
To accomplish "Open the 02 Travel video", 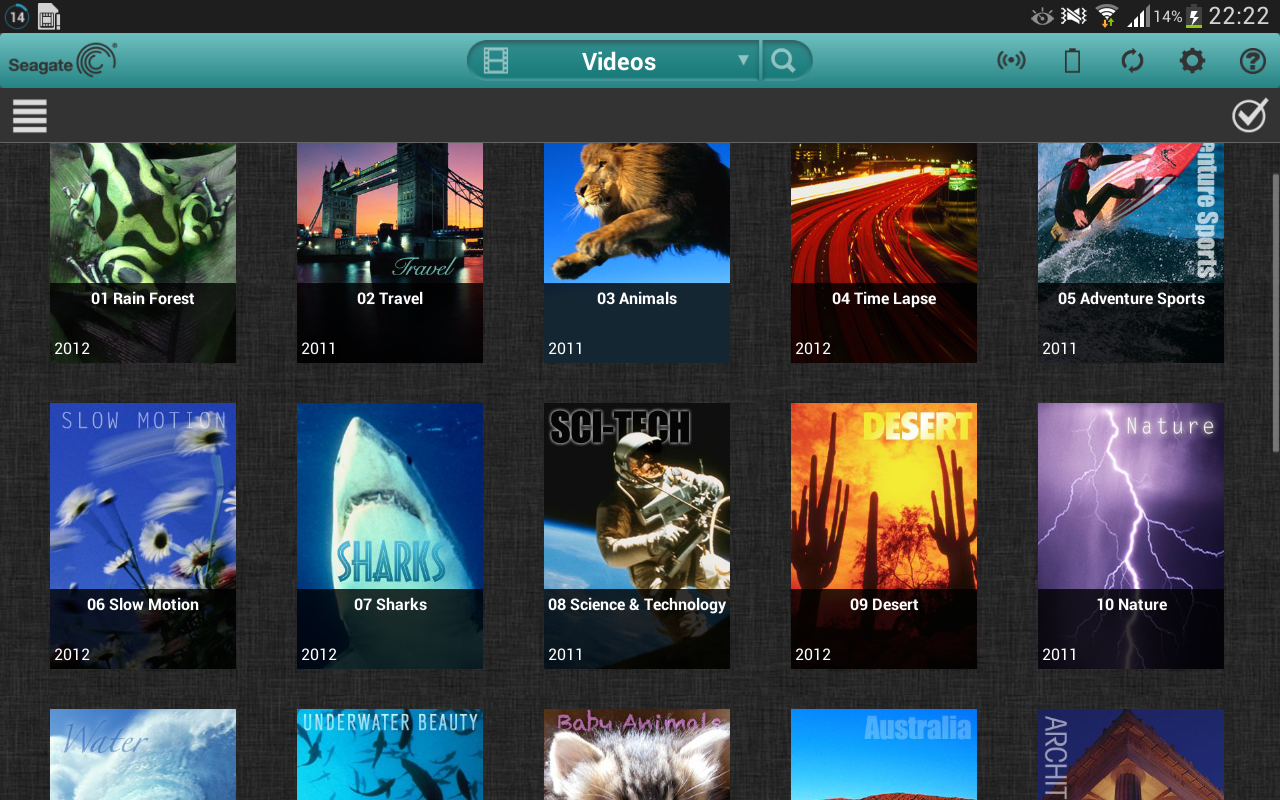I will point(390,252).
